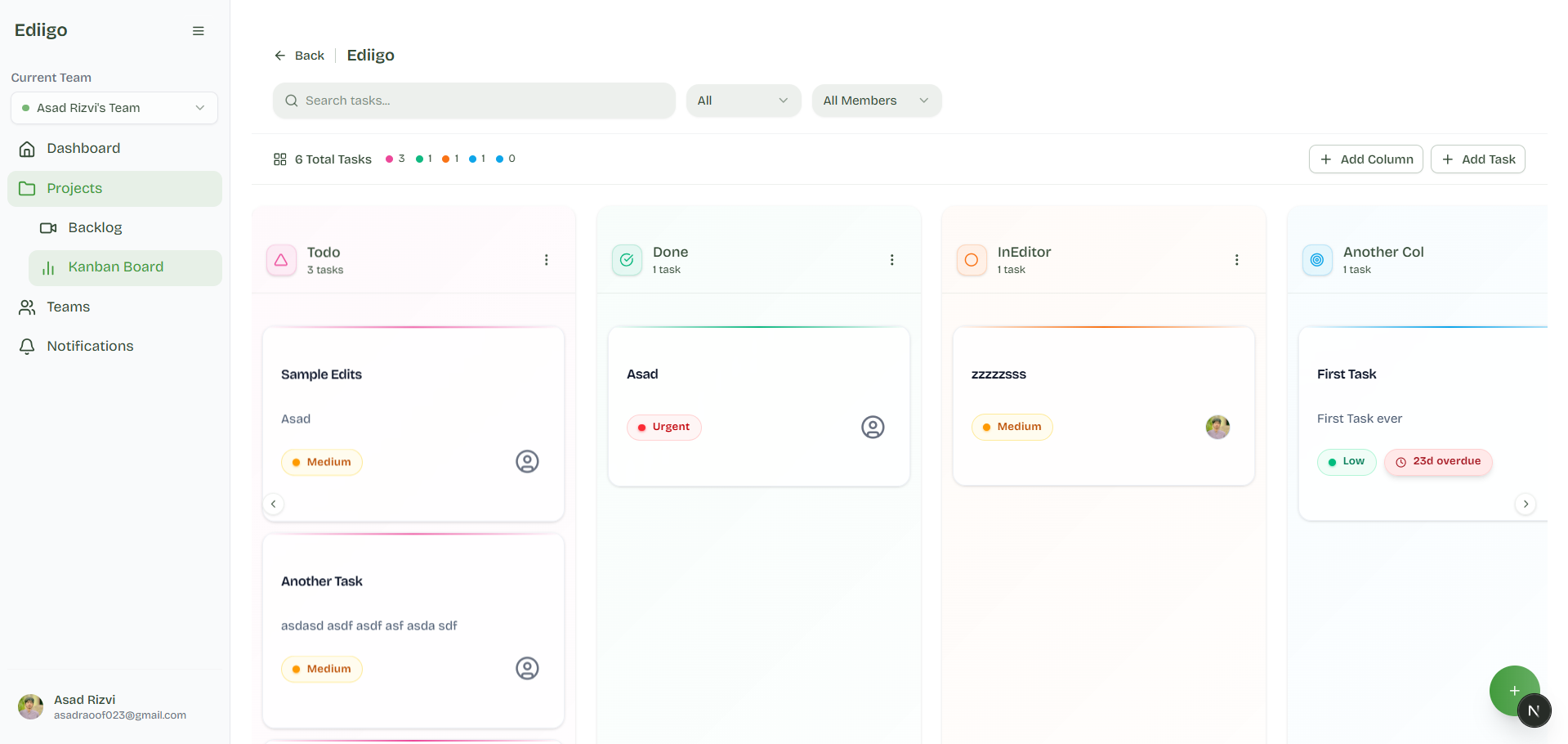Click Asad Rizvi profile avatar
This screenshot has height=744, width=1568.
30,707
